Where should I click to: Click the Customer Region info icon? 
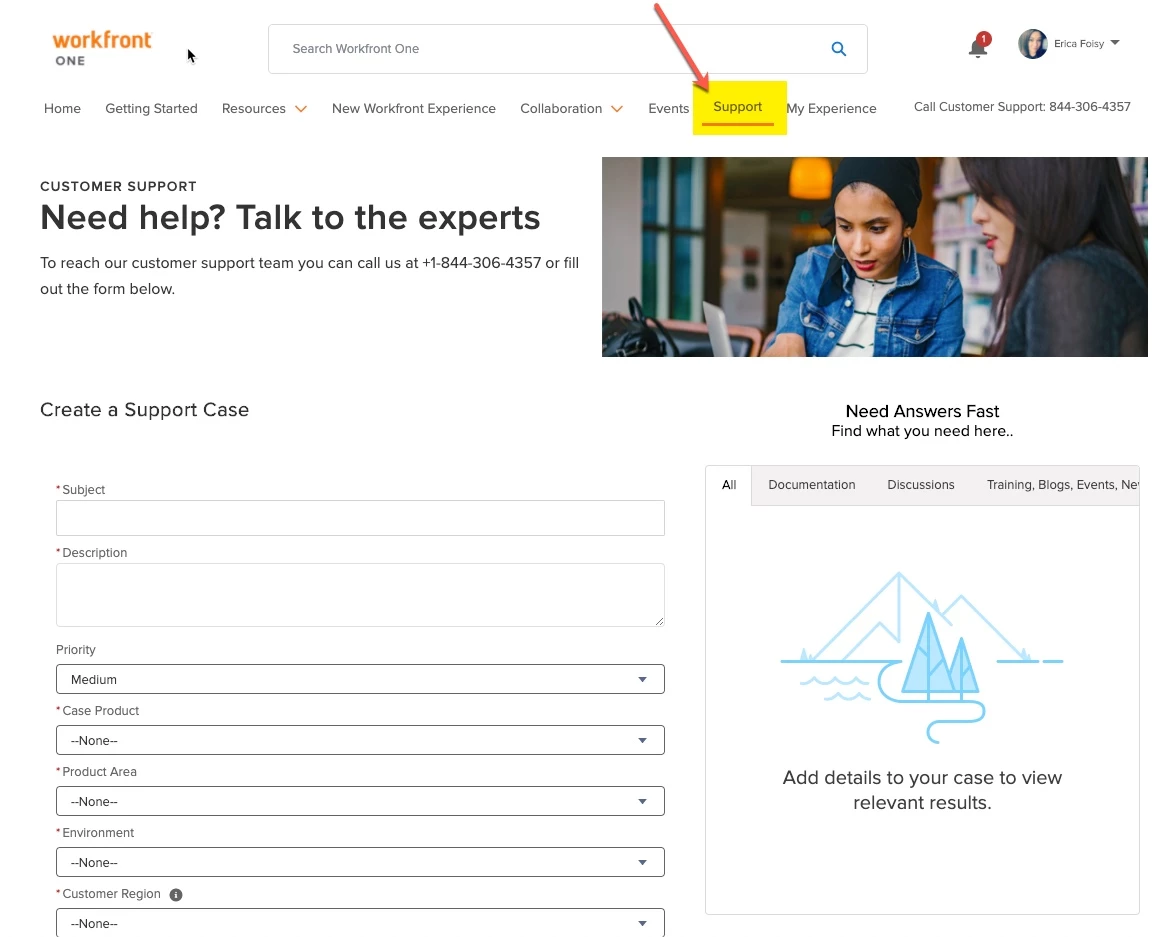[x=176, y=894]
